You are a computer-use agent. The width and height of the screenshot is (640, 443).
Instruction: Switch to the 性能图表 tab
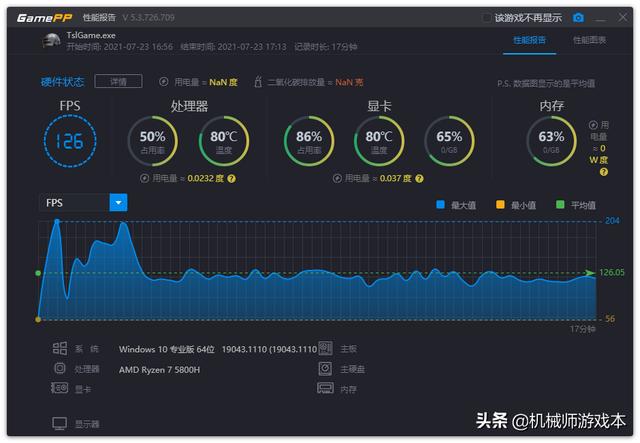[589, 40]
